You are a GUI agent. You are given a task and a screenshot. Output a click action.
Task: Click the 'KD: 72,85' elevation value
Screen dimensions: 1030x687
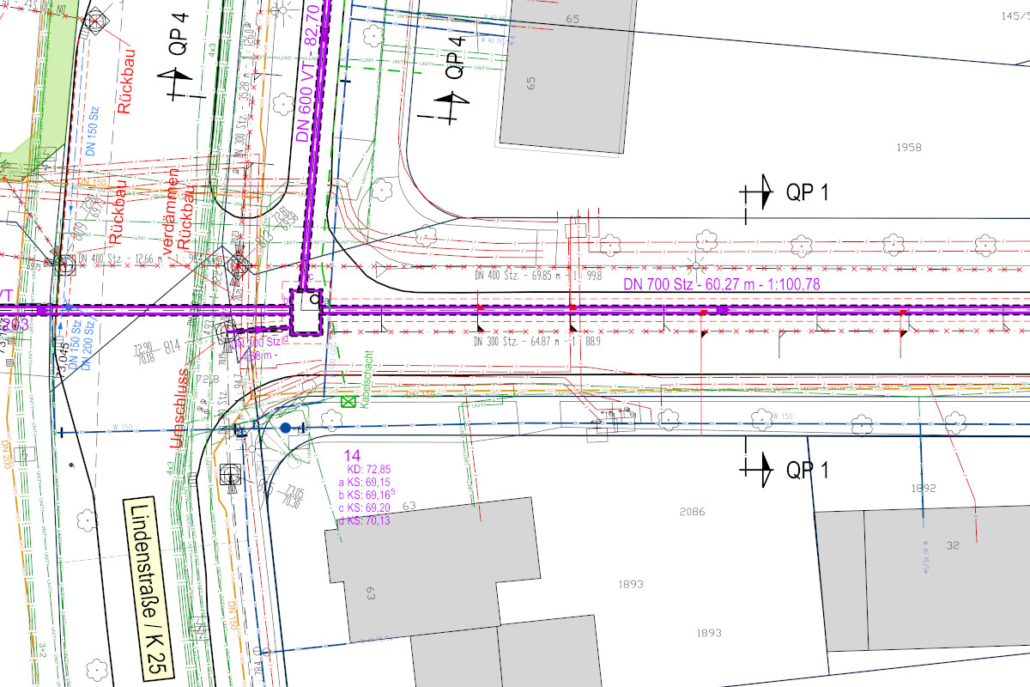pos(369,470)
